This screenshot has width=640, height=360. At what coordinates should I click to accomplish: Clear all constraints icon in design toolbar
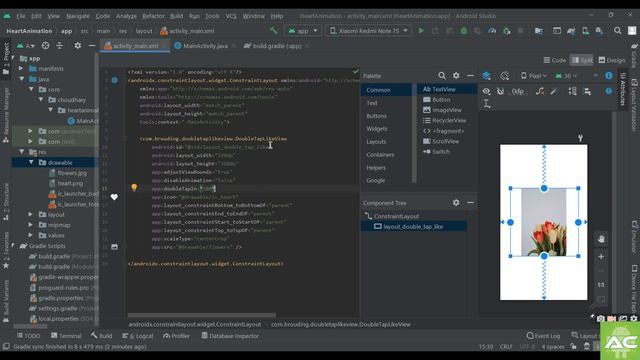pyautogui.click(x=540, y=91)
